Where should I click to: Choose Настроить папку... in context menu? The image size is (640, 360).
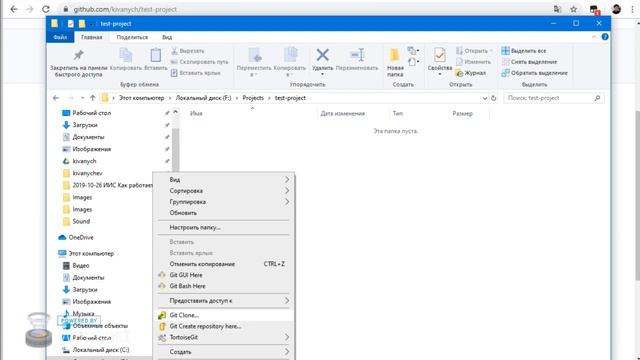coord(224,227)
